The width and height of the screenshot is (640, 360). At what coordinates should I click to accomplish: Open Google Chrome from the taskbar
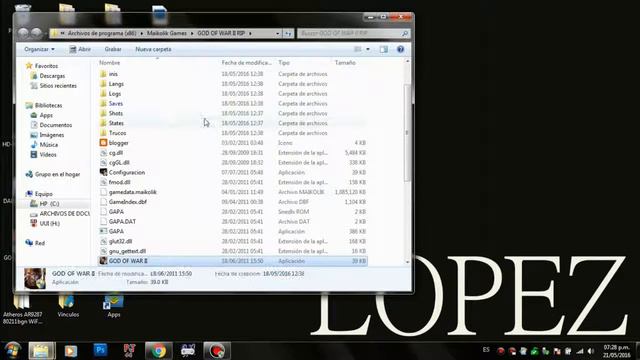click(x=159, y=350)
